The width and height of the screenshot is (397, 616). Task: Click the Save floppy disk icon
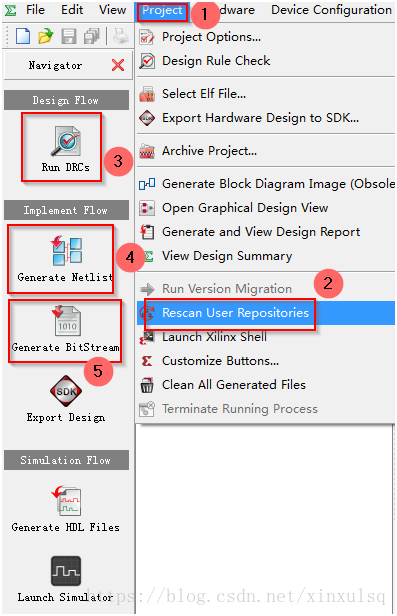[x=69, y=36]
